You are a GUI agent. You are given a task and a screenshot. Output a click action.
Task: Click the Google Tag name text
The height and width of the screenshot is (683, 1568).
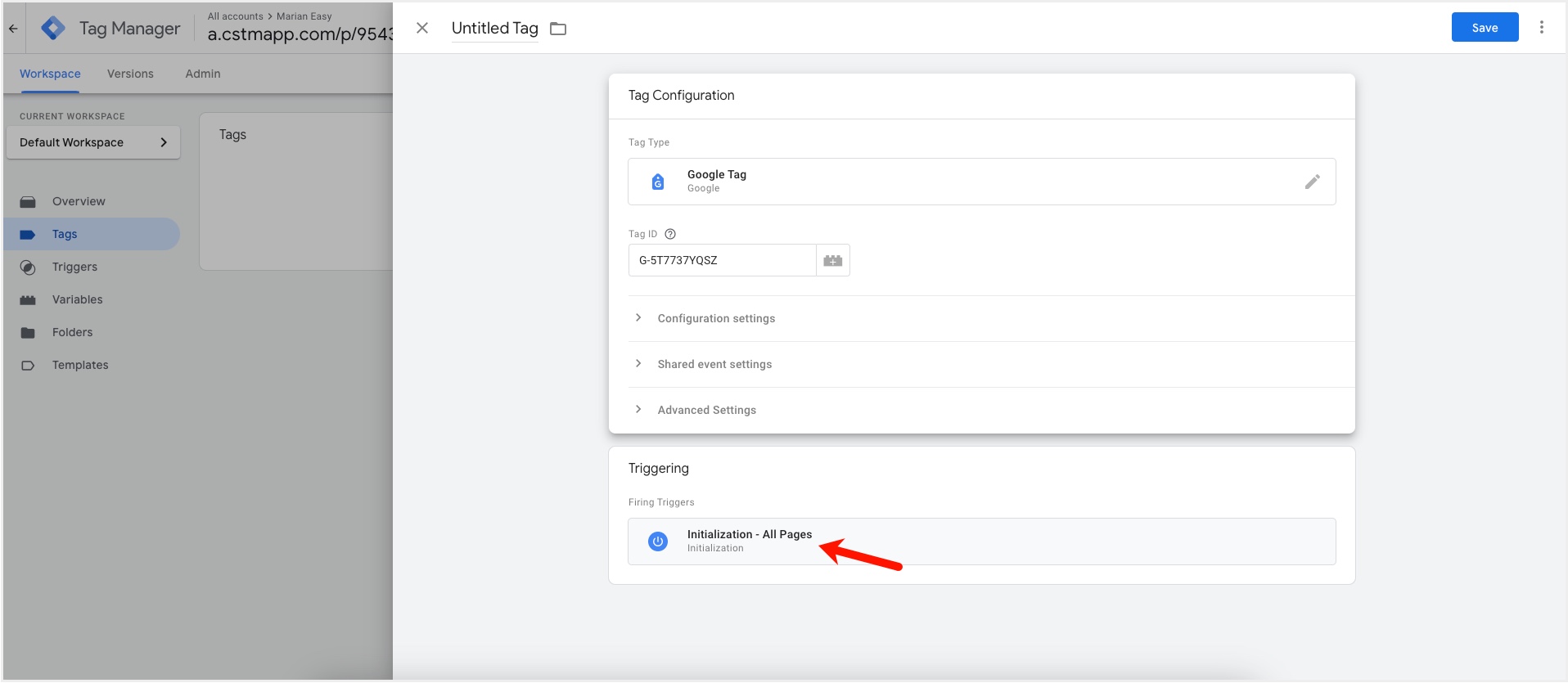(x=717, y=174)
